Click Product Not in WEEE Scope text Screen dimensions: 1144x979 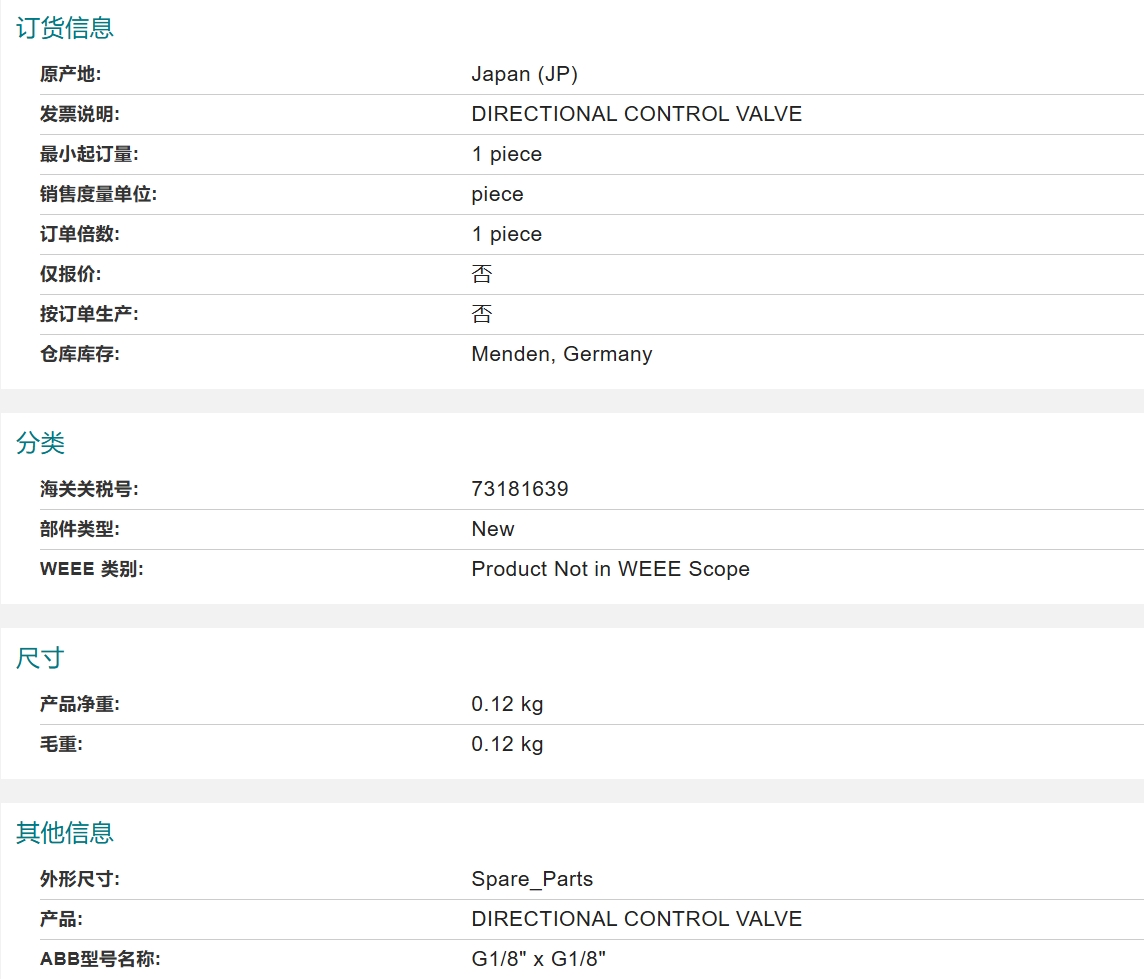click(x=610, y=569)
